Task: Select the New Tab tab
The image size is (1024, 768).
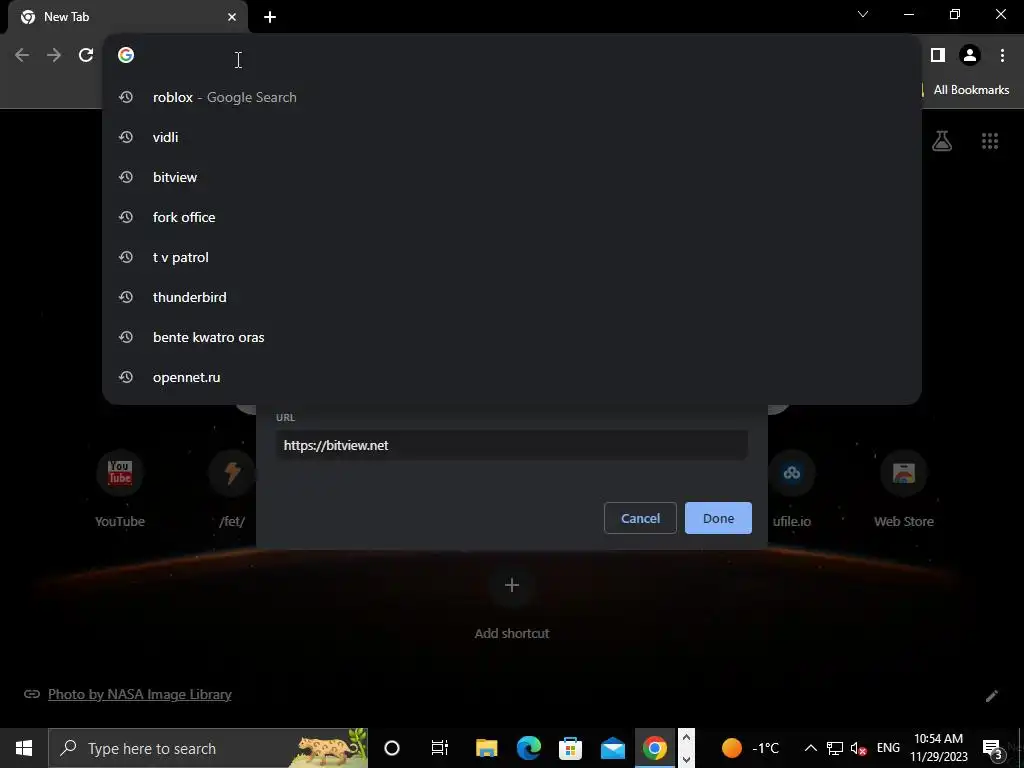Action: point(128,17)
